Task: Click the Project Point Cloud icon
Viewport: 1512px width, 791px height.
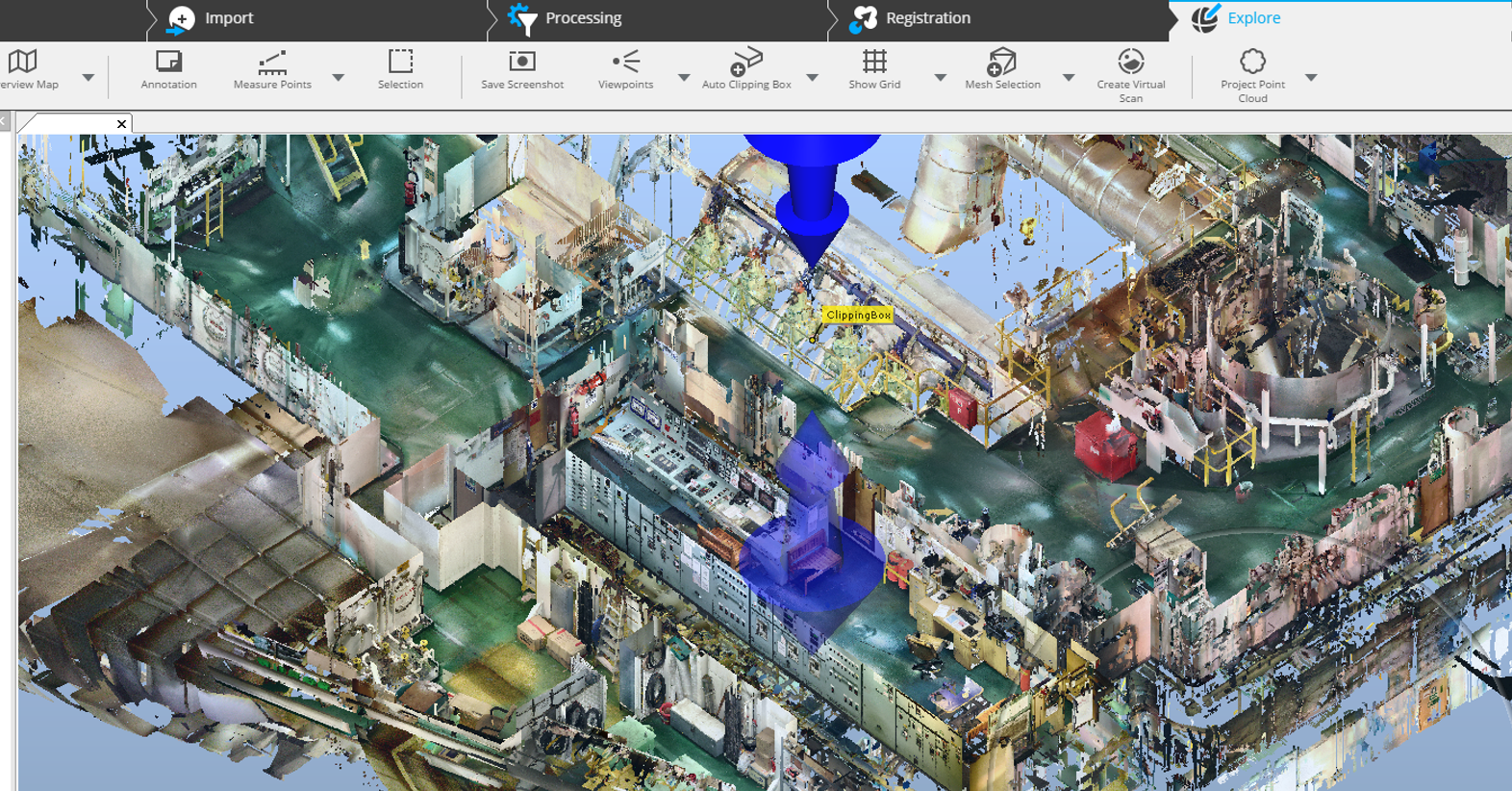Action: (1252, 64)
